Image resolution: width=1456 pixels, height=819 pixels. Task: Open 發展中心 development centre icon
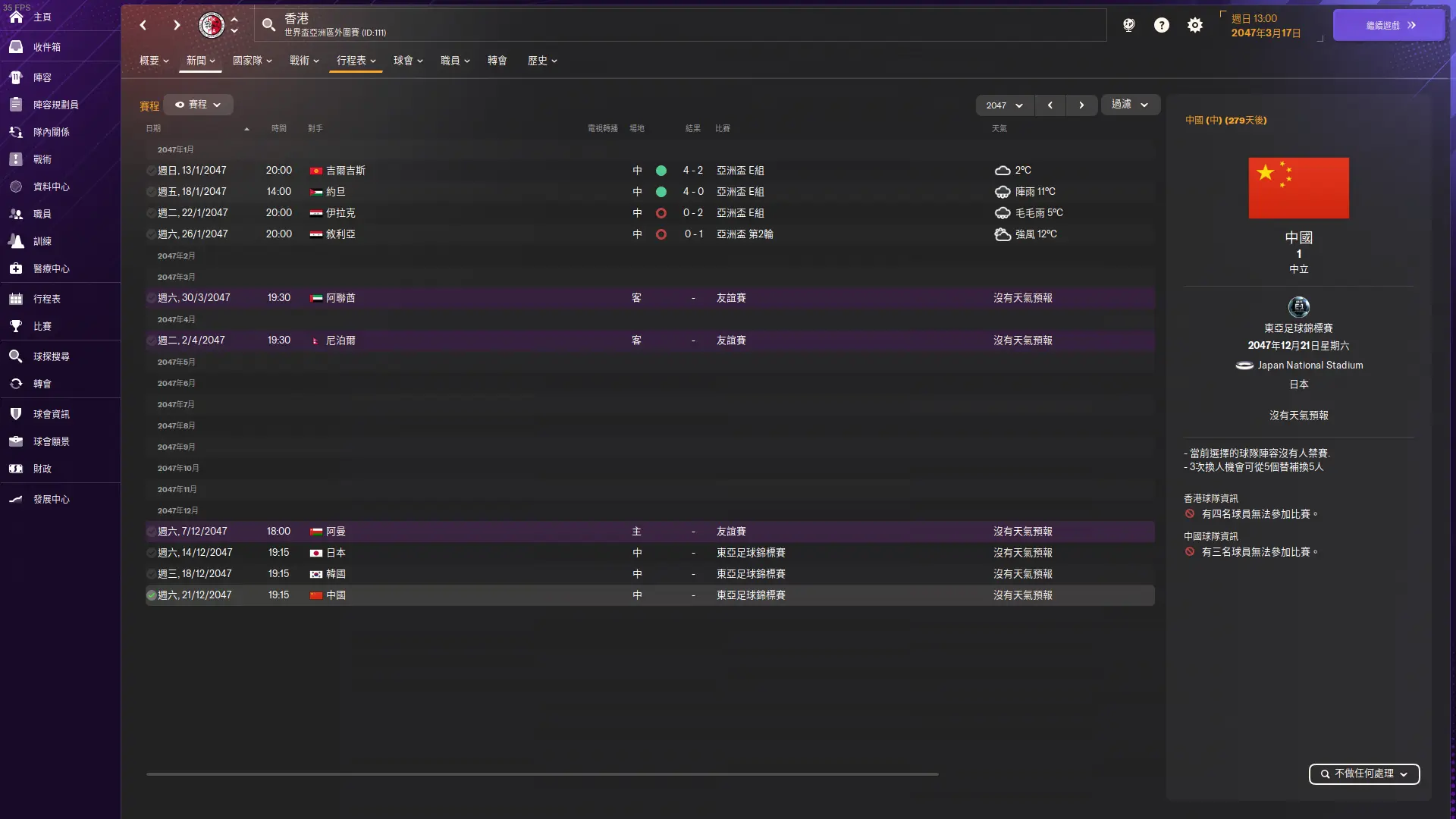[x=16, y=499]
